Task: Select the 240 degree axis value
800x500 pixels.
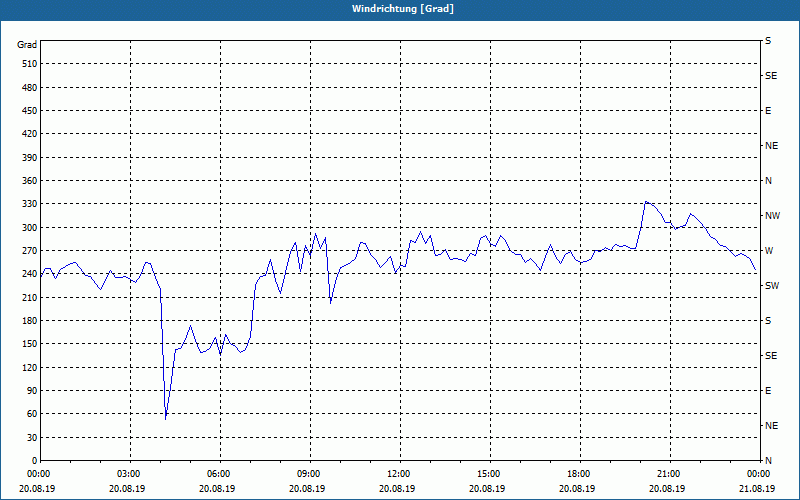Action: tap(30, 274)
